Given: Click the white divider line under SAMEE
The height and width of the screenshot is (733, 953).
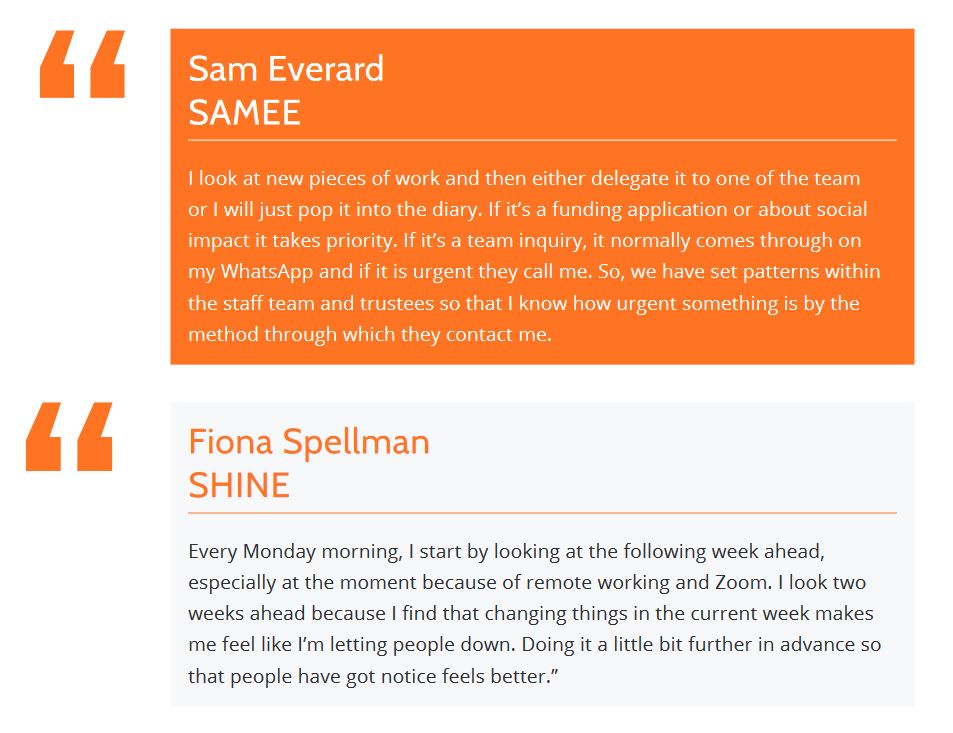Looking at the screenshot, I should (x=542, y=140).
